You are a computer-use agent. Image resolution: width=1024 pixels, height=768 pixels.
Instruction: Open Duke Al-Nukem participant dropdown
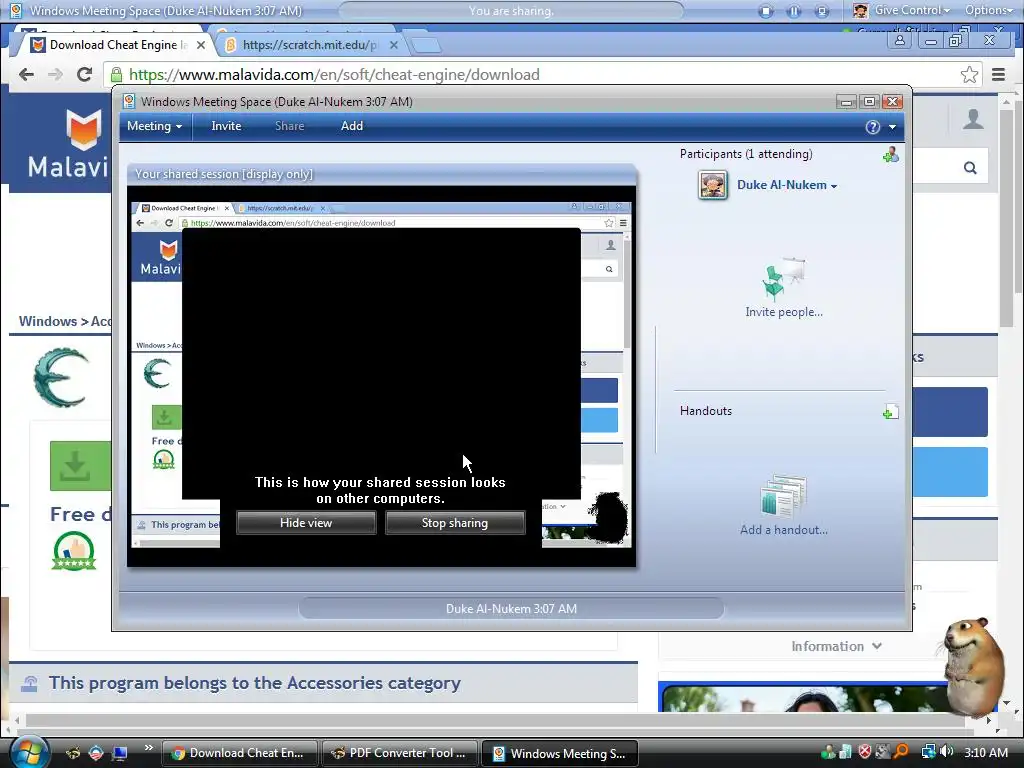click(787, 185)
